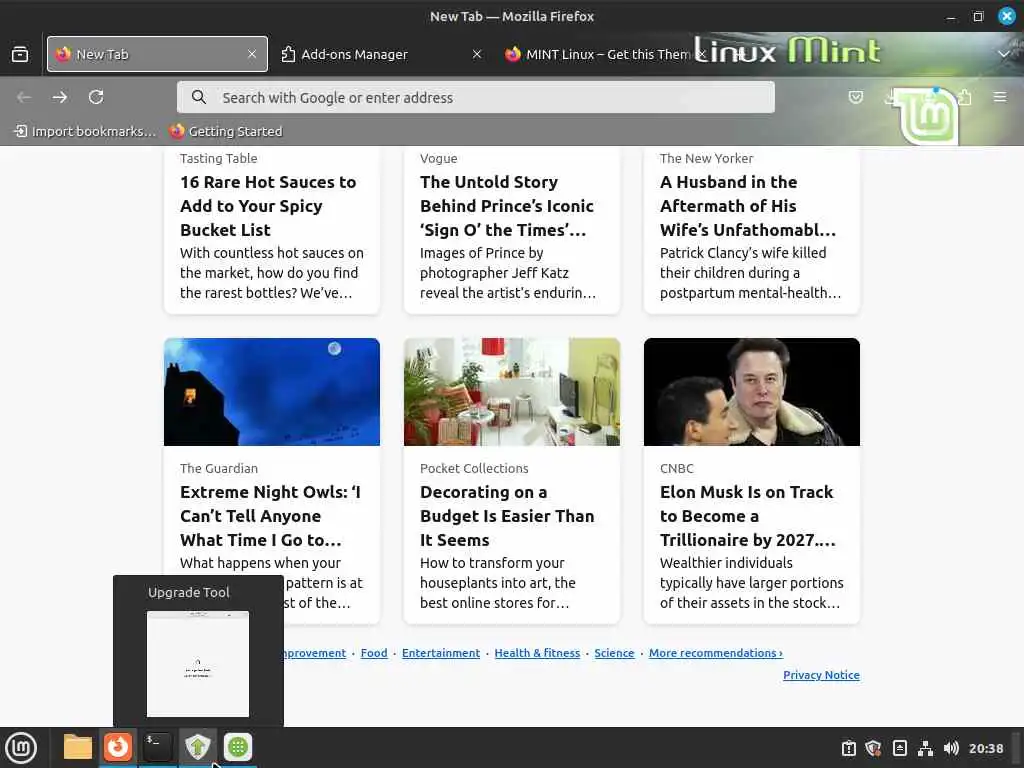Screen dimensions: 1024x768
Task: Click the living room decor thumbnail
Action: tap(512, 392)
